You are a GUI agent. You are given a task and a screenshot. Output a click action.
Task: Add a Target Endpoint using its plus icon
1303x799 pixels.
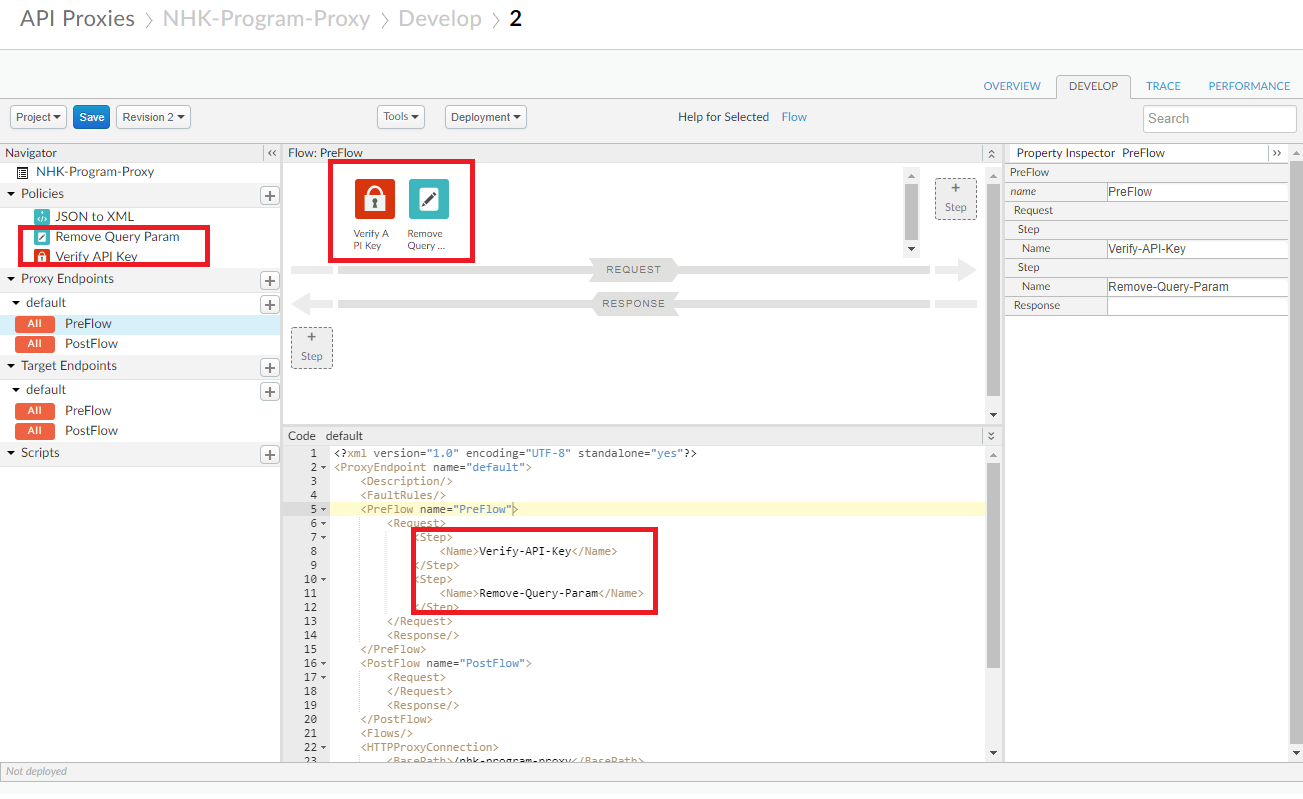269,366
